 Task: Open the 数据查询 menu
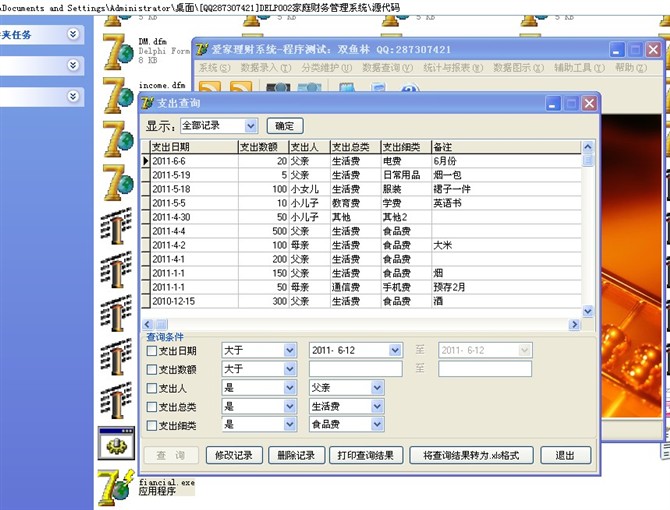click(388, 67)
